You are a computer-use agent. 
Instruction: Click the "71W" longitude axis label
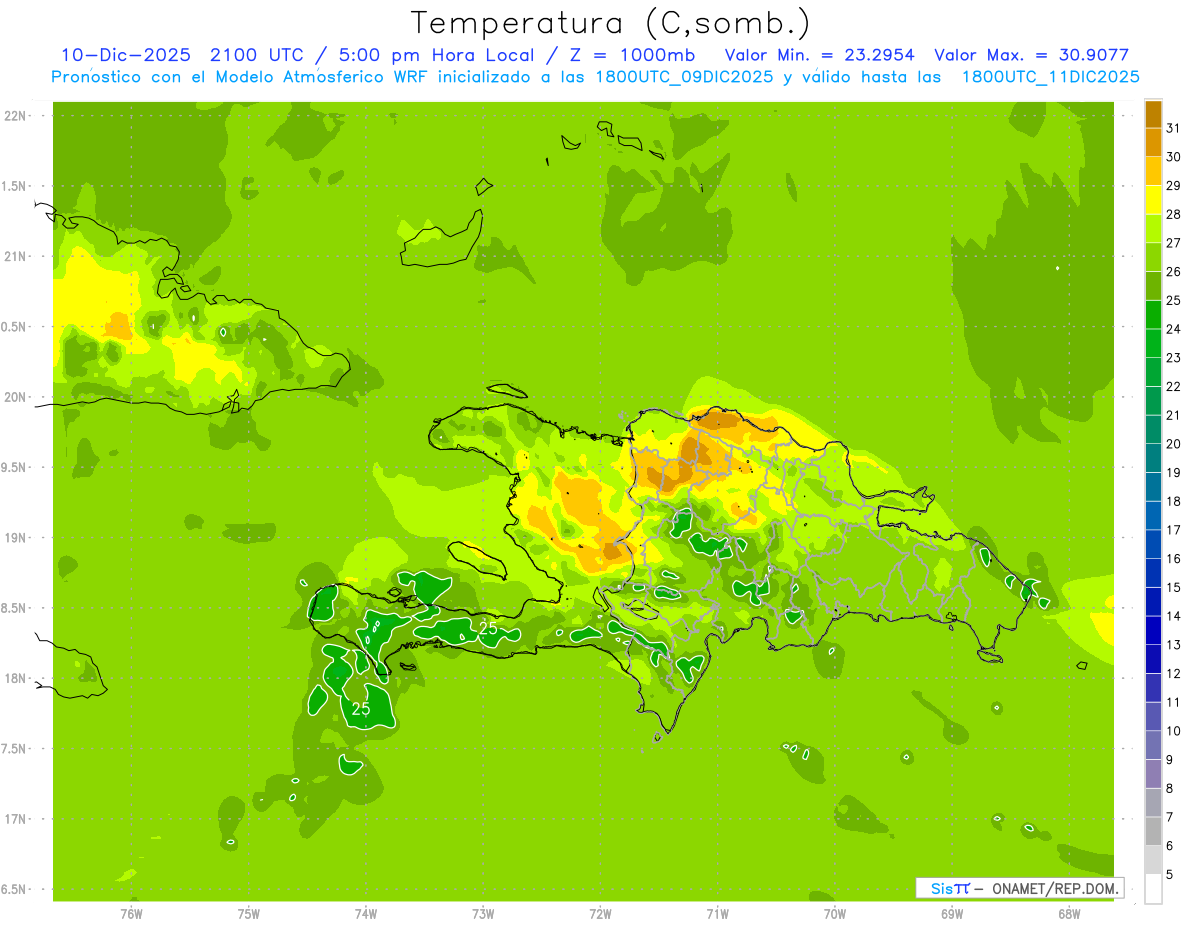[717, 914]
